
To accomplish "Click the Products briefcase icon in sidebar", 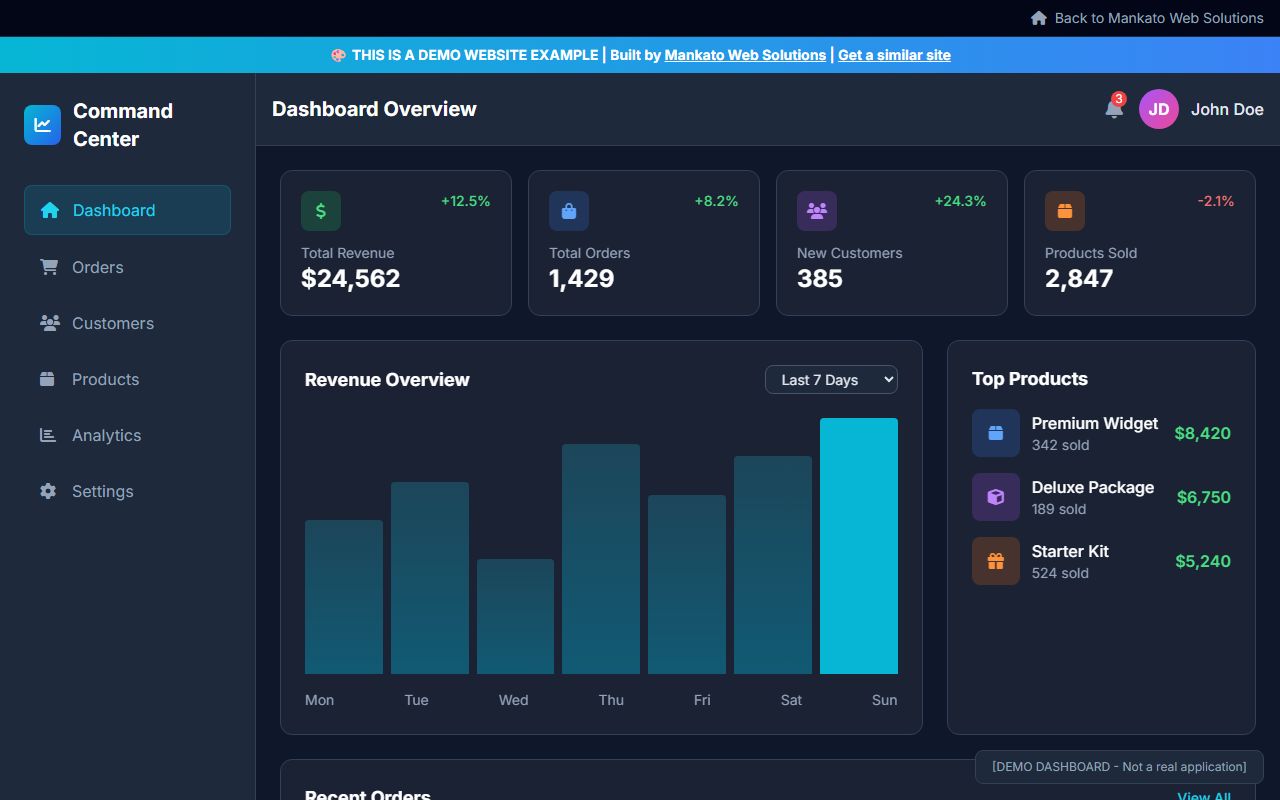I will coord(47,379).
